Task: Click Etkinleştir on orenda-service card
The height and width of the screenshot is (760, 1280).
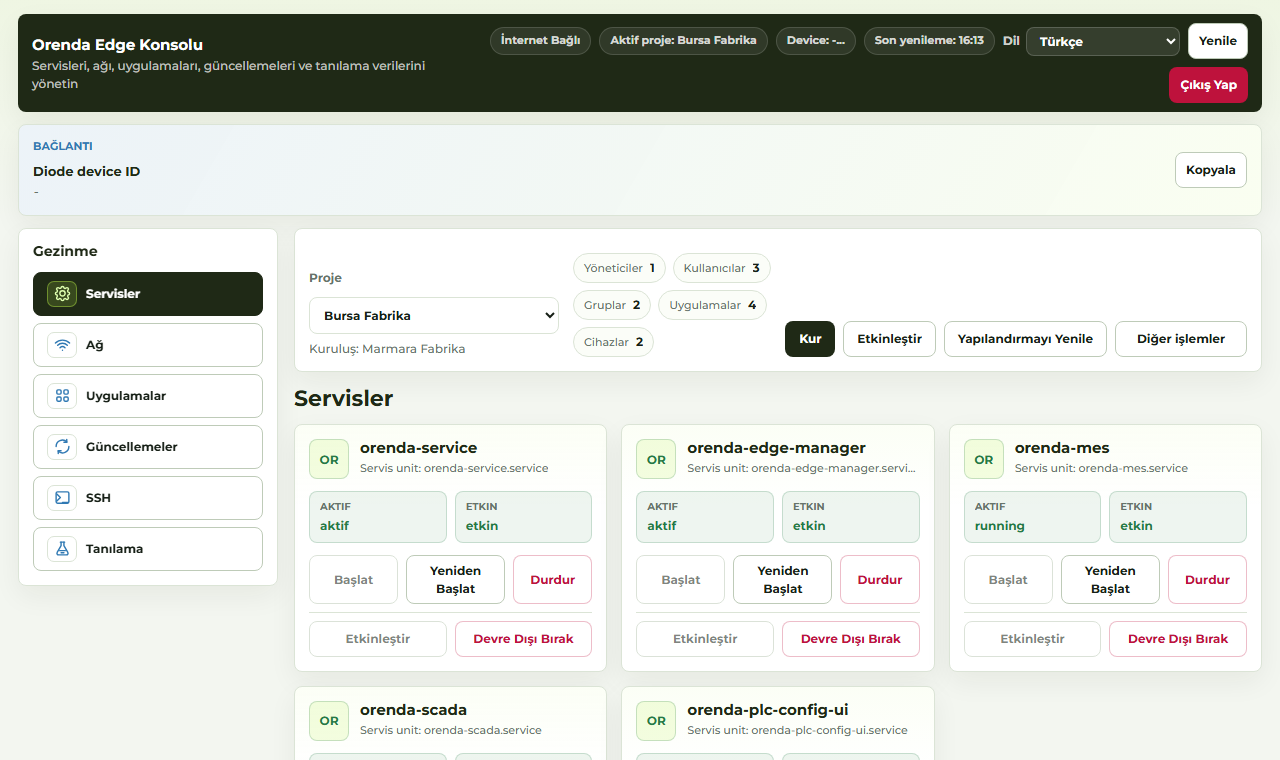Action: pos(378,639)
